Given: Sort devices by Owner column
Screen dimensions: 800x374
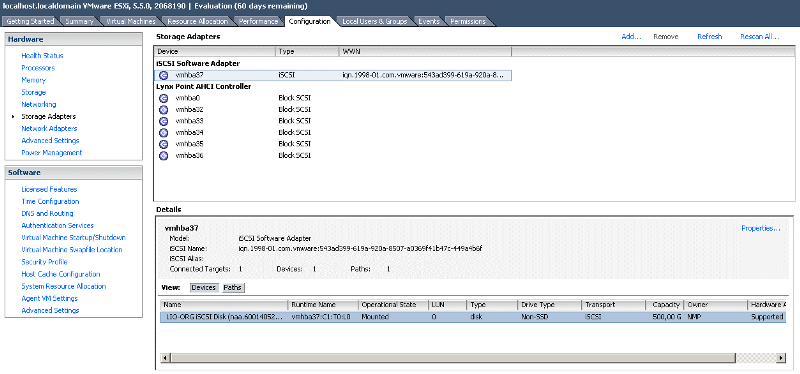Looking at the screenshot, I should pos(715,305).
